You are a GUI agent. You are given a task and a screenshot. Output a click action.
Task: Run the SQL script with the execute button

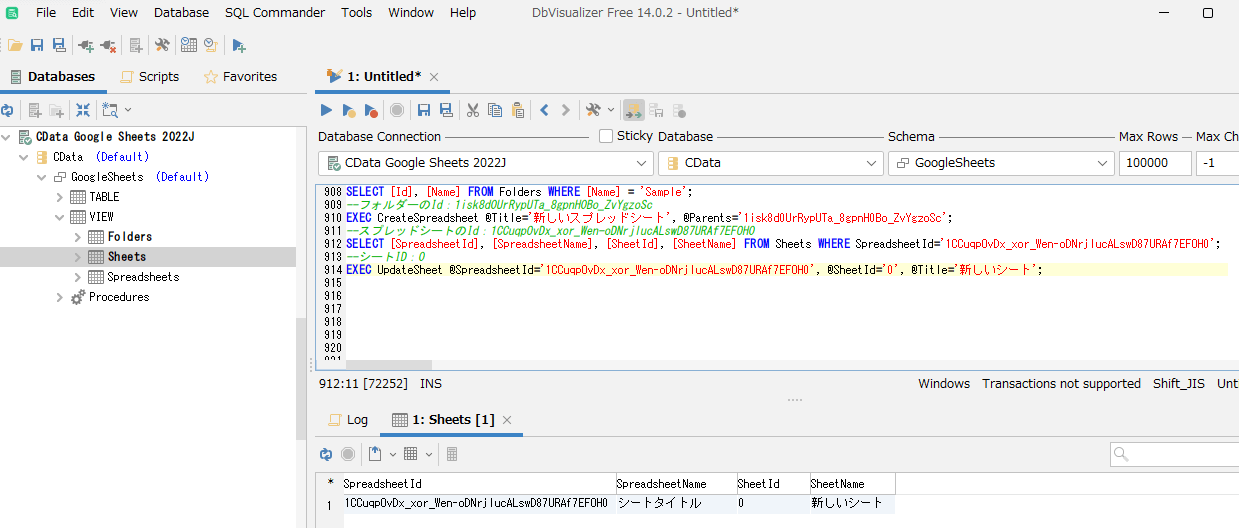coord(326,110)
